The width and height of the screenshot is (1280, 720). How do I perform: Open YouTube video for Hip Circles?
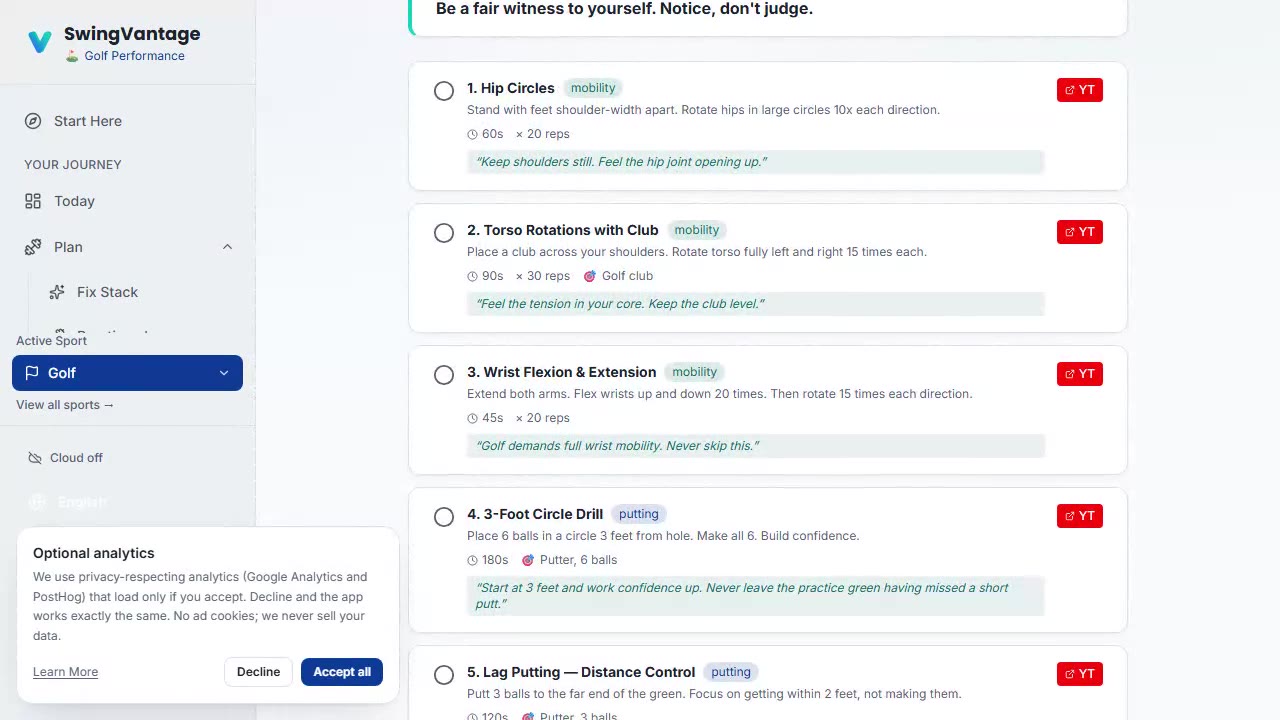point(1080,90)
